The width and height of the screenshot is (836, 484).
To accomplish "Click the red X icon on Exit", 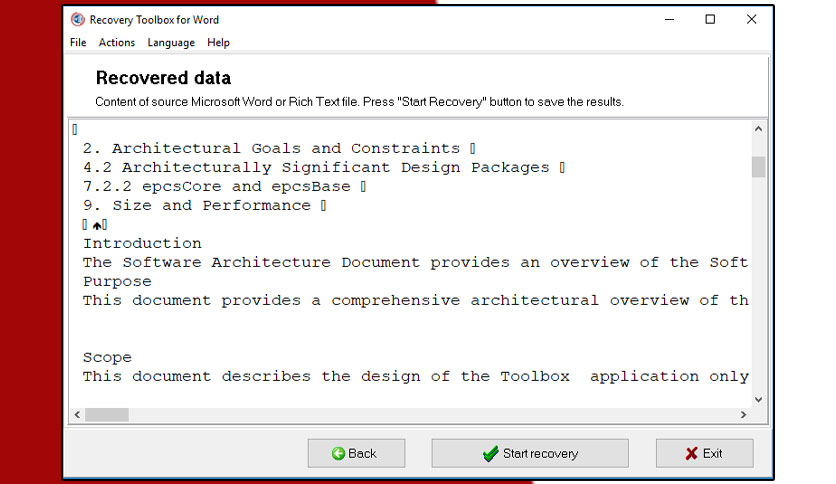I will pyautogui.click(x=692, y=454).
